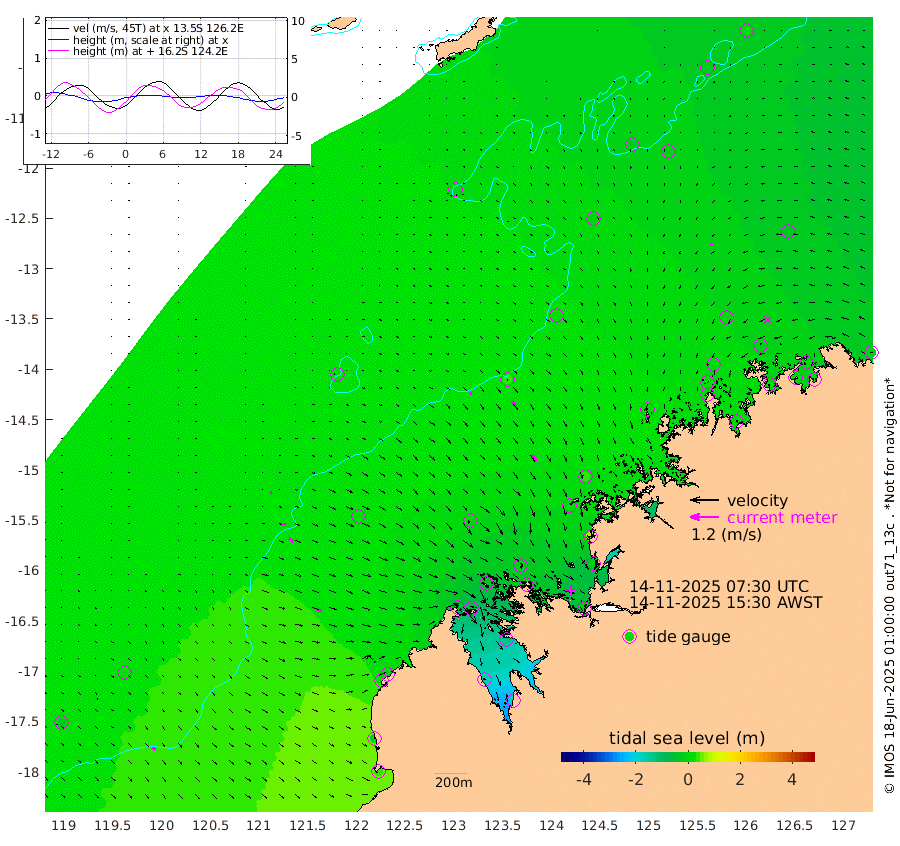Click the inset time series plot area
900x846 pixels.
[166, 80]
